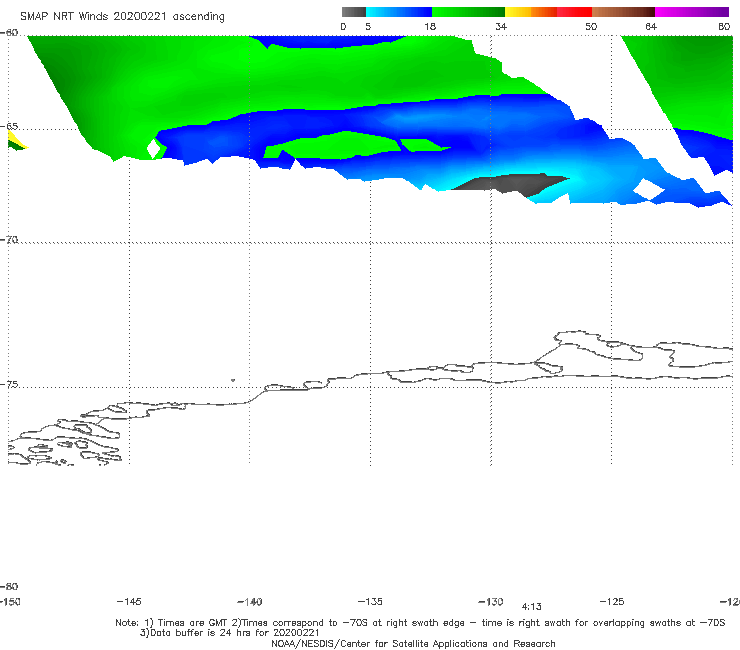Screen dimensions: 740x650
Task: Click the NOAA/NESDIS credit line
Action: click(413, 643)
